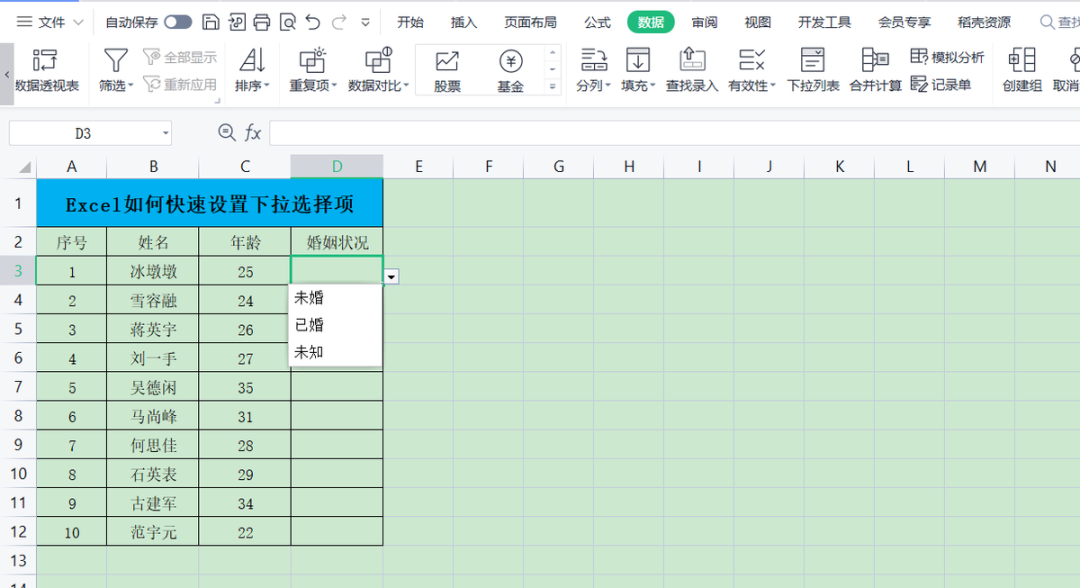
Task: Click the 模拟分析 what-if analysis button
Action: [x=946, y=58]
